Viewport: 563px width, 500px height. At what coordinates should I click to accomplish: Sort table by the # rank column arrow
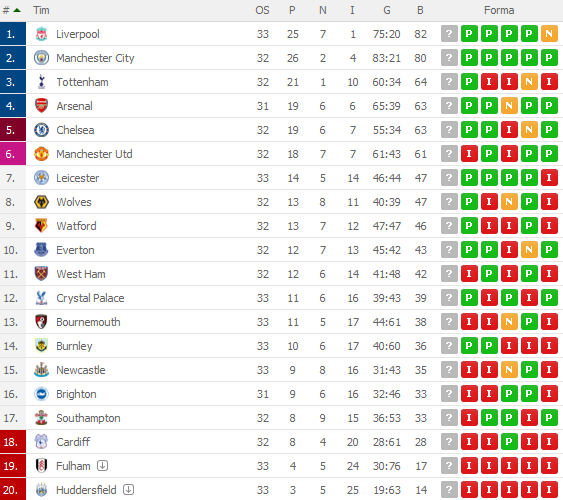(x=17, y=10)
